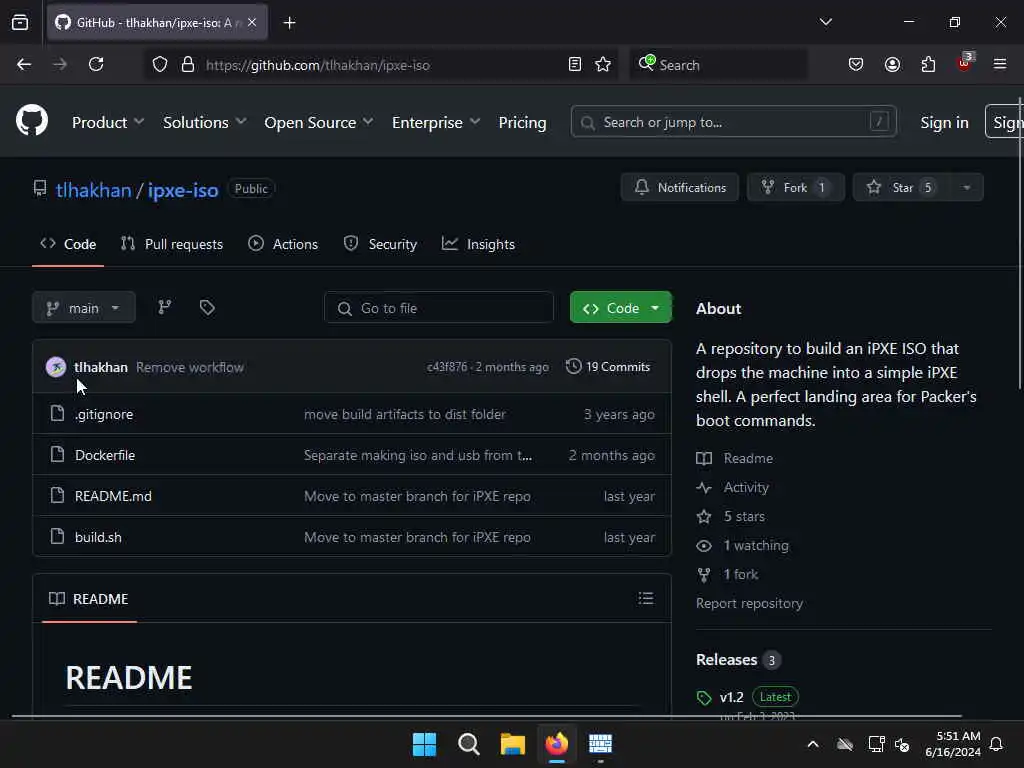Open the v1.2 Latest release
1024x768 pixels.
[x=748, y=697]
